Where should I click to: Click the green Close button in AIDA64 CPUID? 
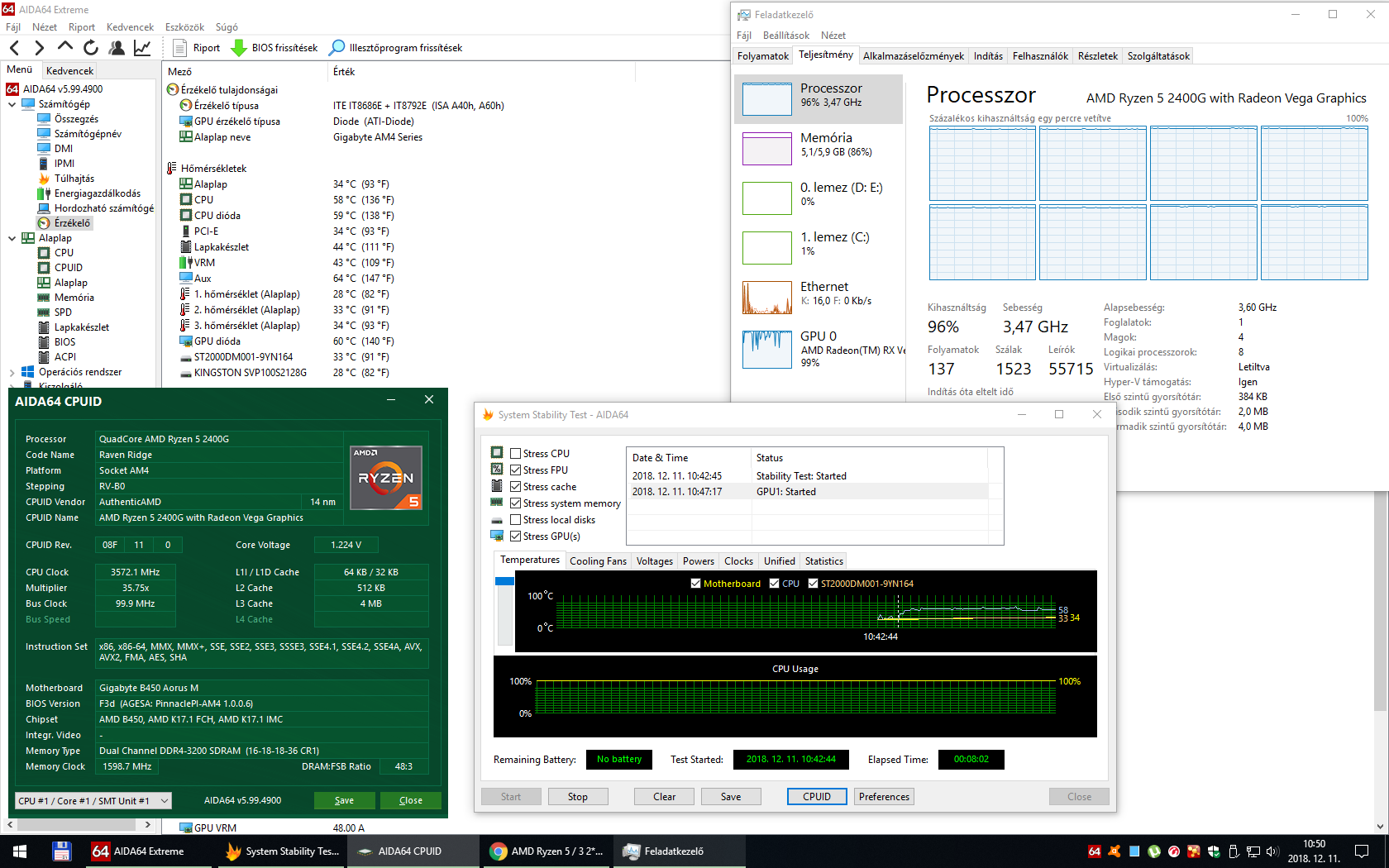pos(411,800)
